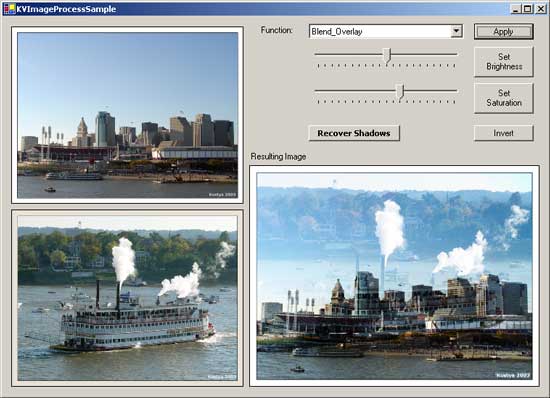Click the city skyline source image
Image resolution: width=550 pixels, height=398 pixels.
coord(128,115)
